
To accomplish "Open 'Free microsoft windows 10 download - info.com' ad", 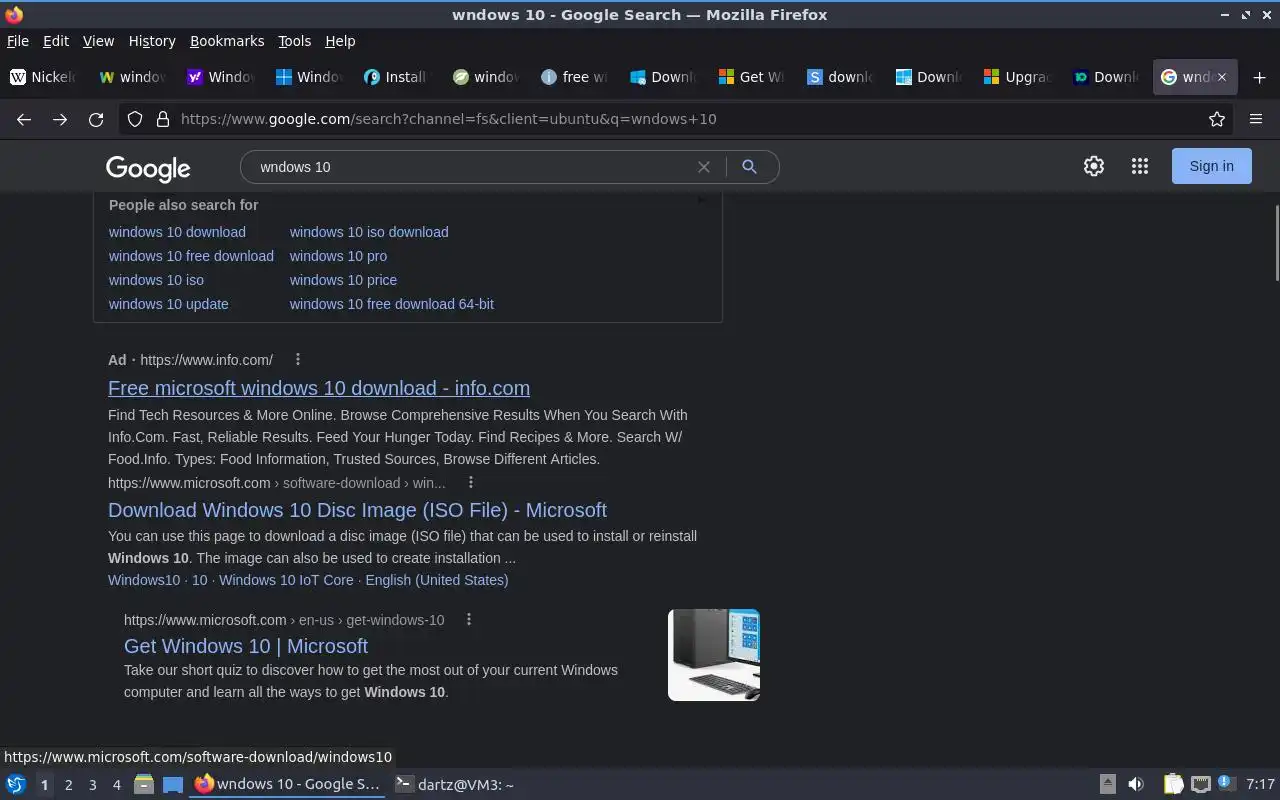I will (x=319, y=388).
